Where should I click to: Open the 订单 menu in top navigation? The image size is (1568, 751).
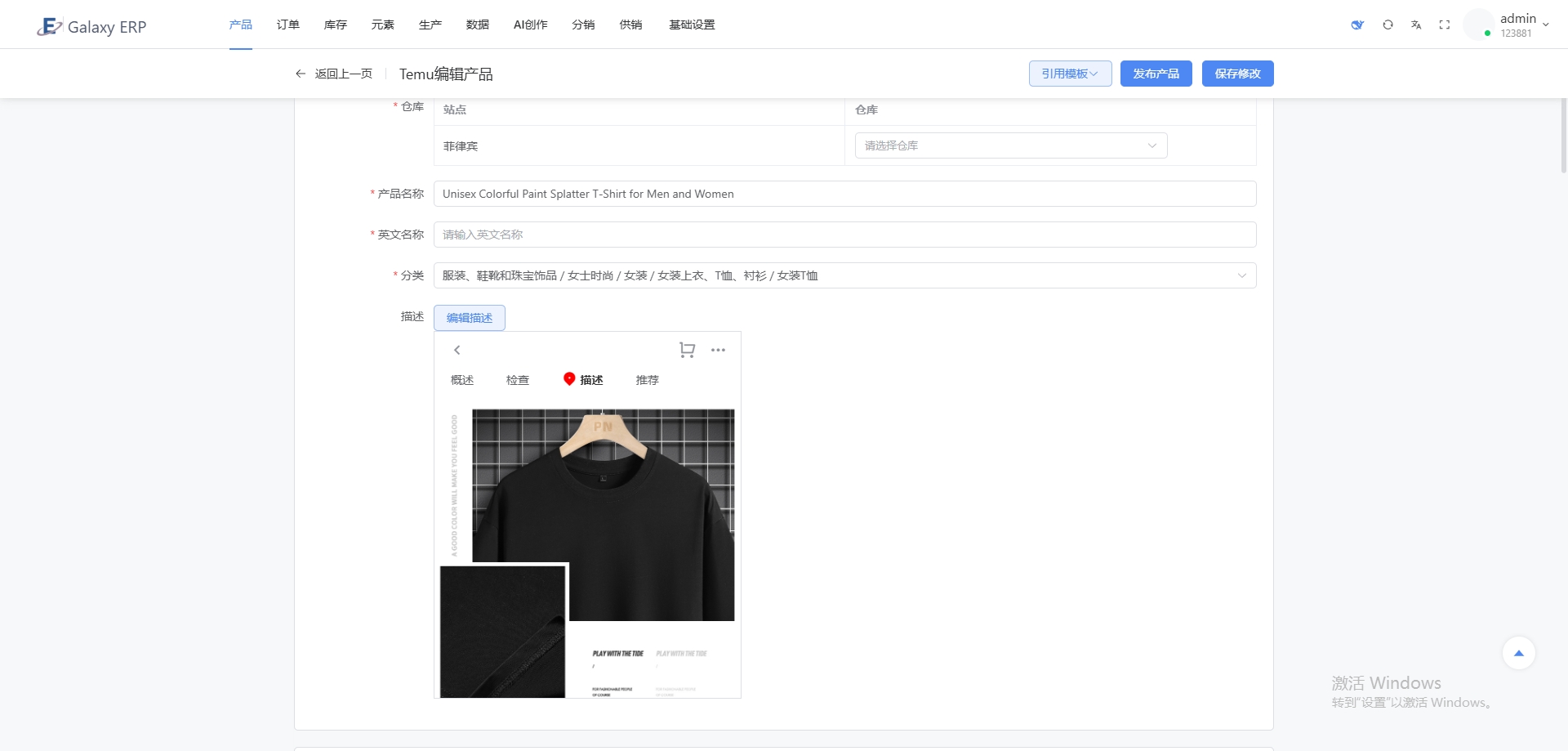(287, 25)
